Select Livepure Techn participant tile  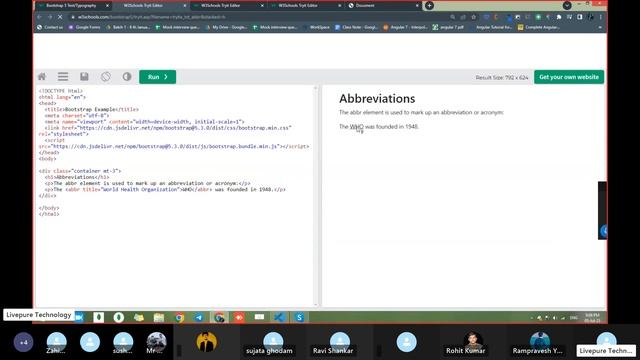point(607,342)
